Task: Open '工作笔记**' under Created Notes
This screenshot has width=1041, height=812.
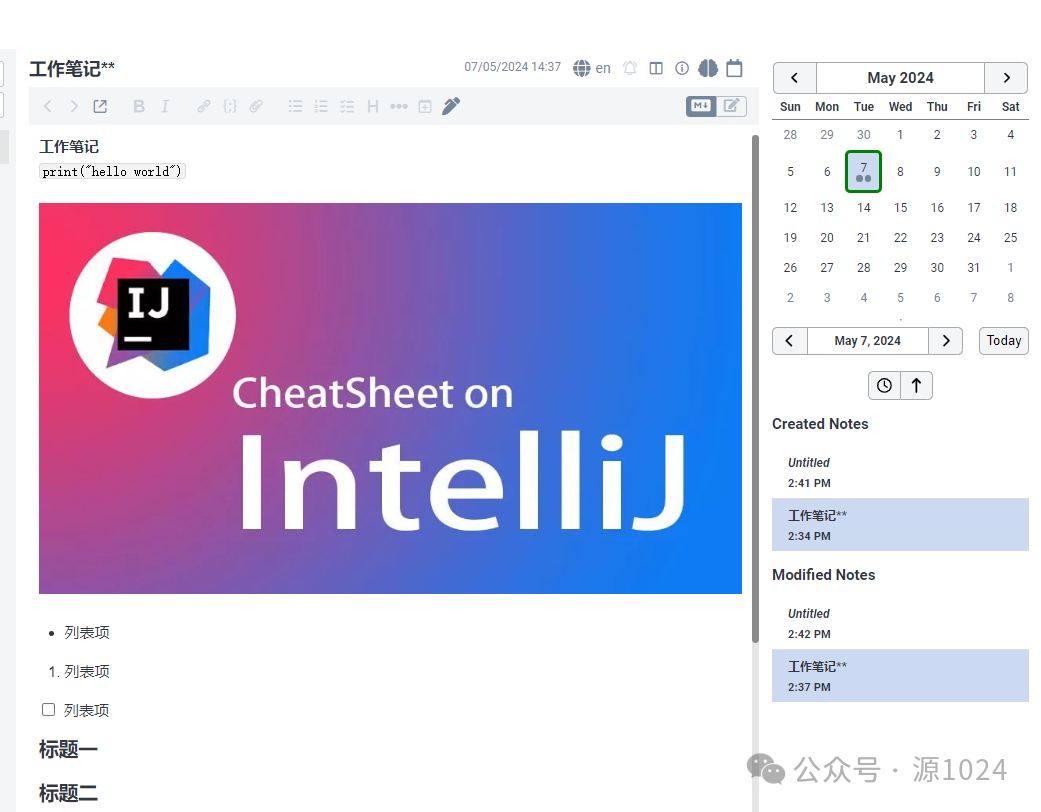Action: (900, 525)
